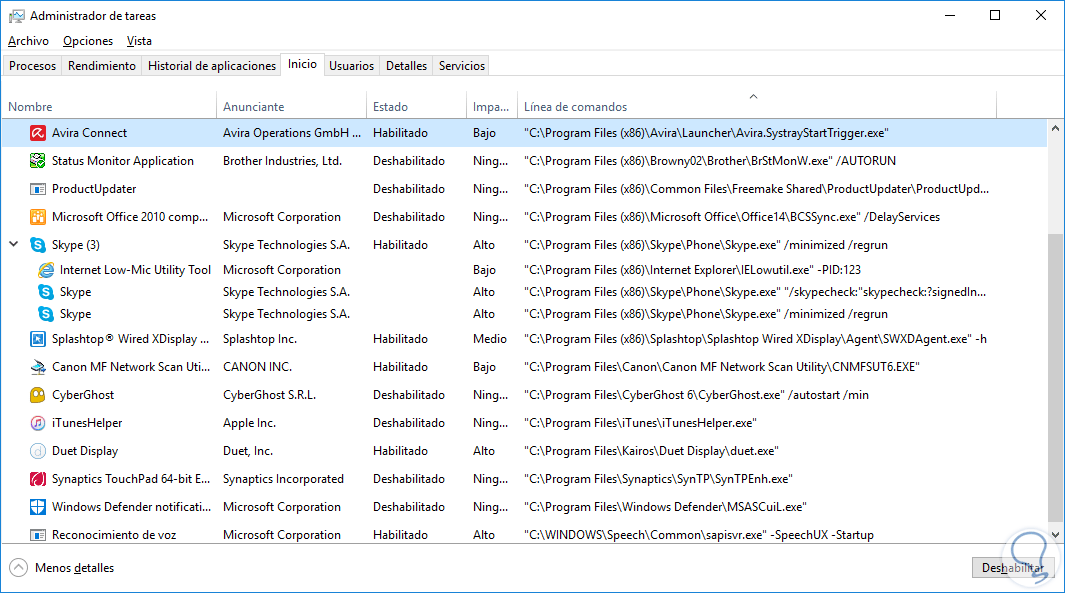
Task: Click the scrollbar up arrow
Action: tap(1055, 128)
